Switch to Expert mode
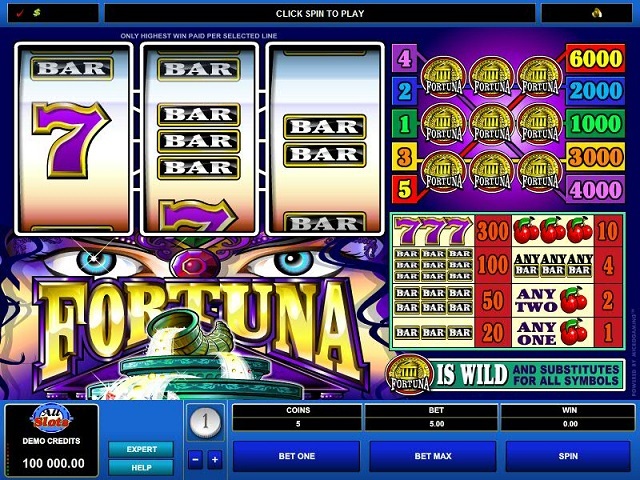This screenshot has height=480, width=640. click(141, 449)
